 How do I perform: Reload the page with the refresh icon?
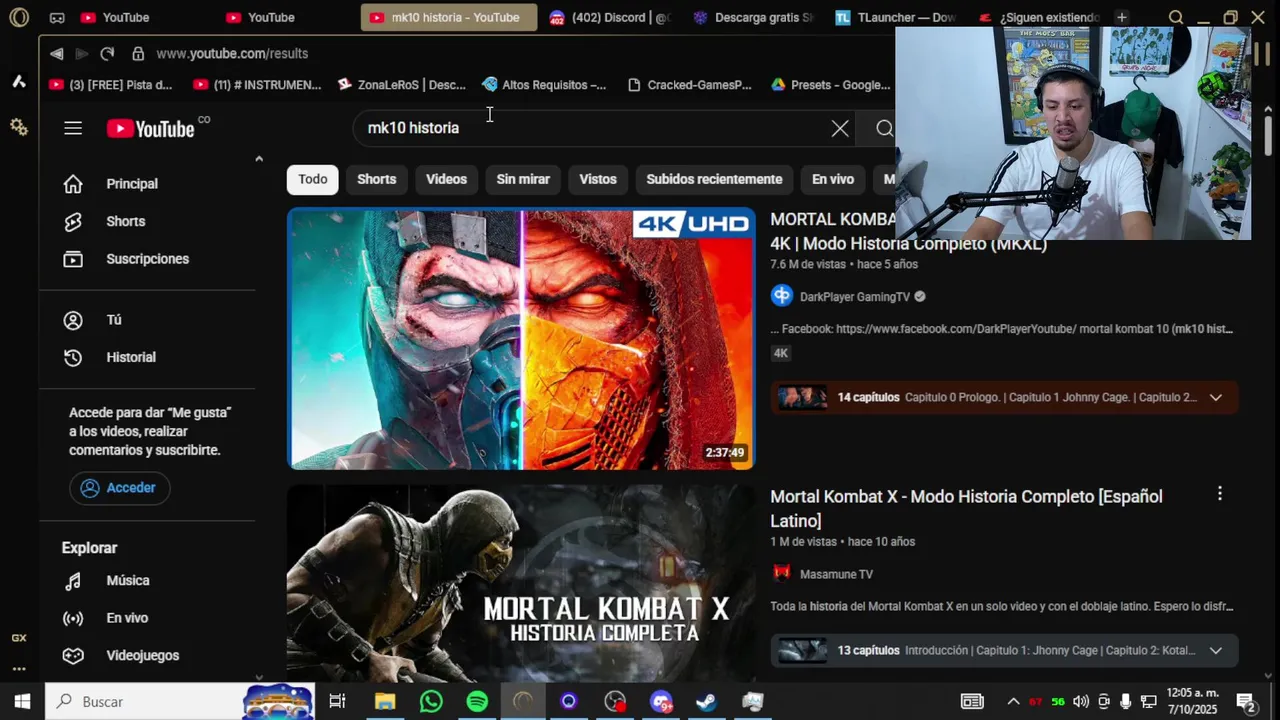coord(107,53)
